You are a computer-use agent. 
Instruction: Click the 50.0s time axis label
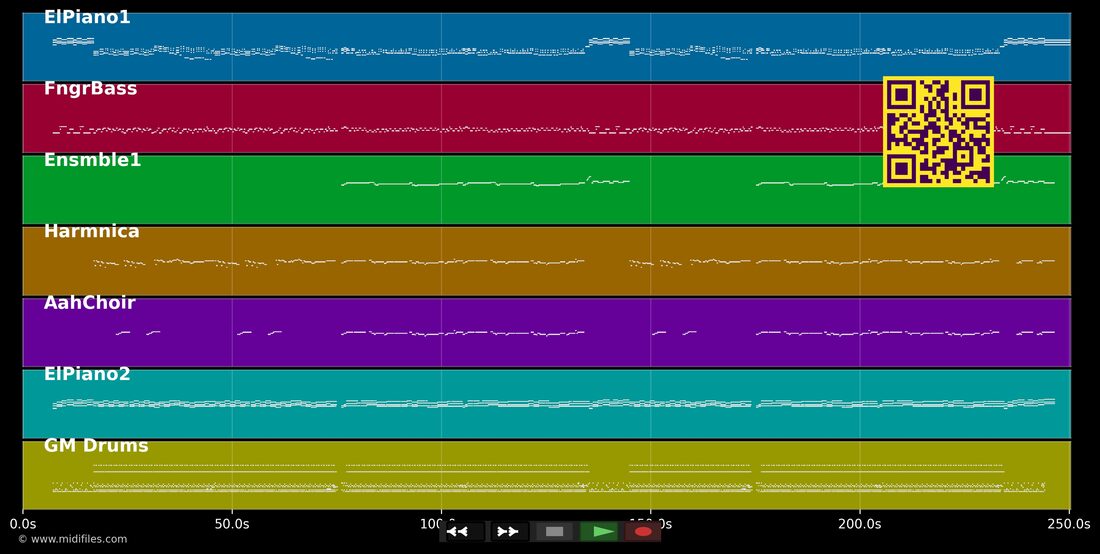click(x=232, y=524)
